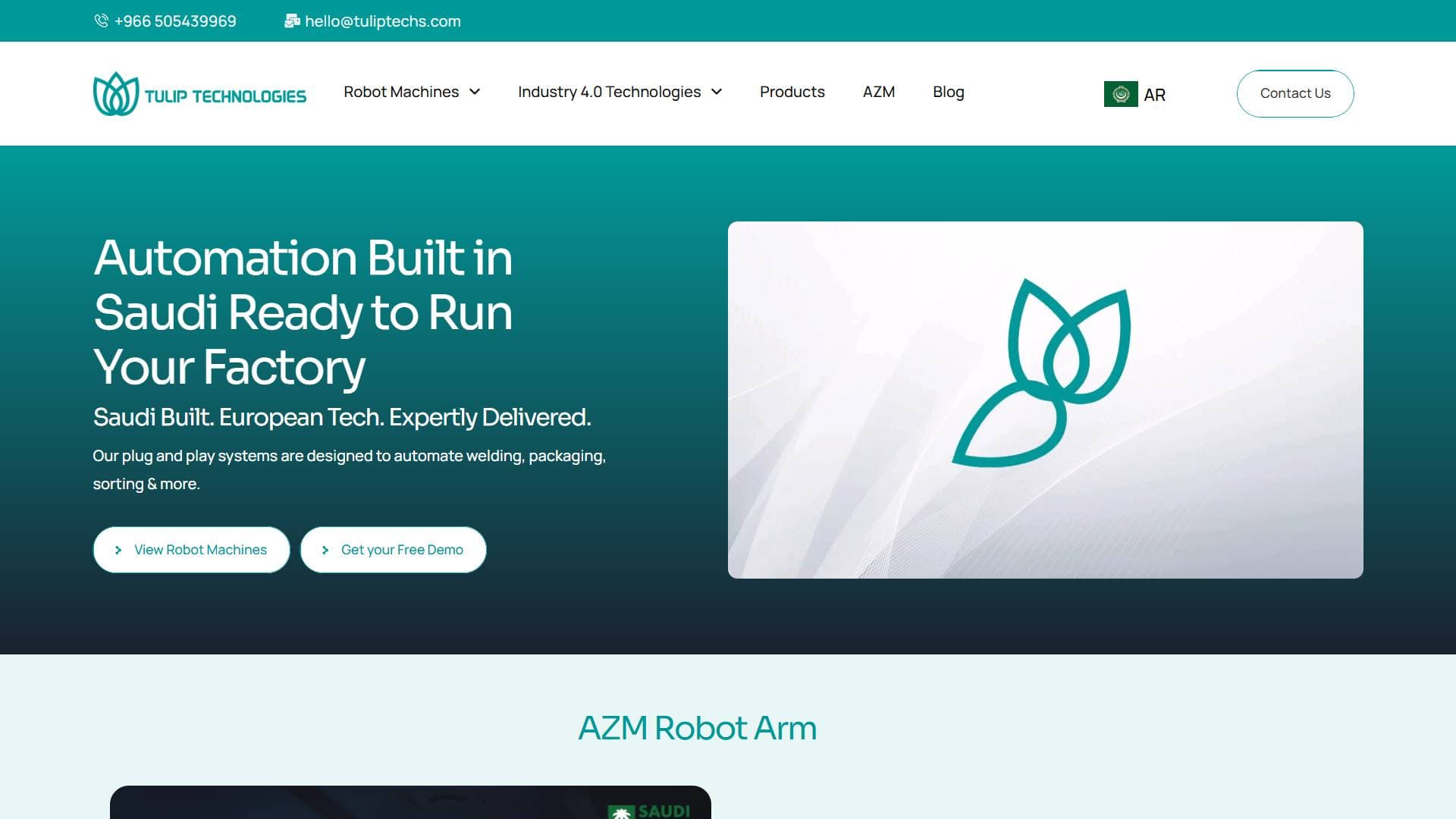
Task: Click the arrow icon in View Robot Machines
Action: tap(118, 551)
